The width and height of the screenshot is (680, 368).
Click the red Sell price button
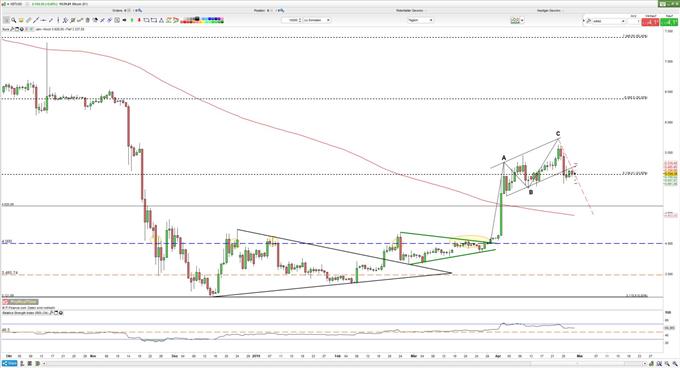tap(650, 22)
